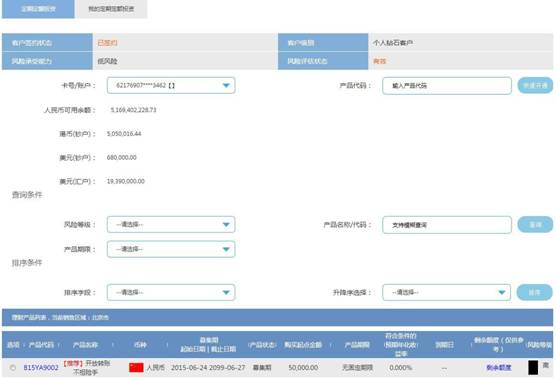Screen dimensions: 556x379
Task: Expand the 风险等级 dropdown
Action: (171, 224)
